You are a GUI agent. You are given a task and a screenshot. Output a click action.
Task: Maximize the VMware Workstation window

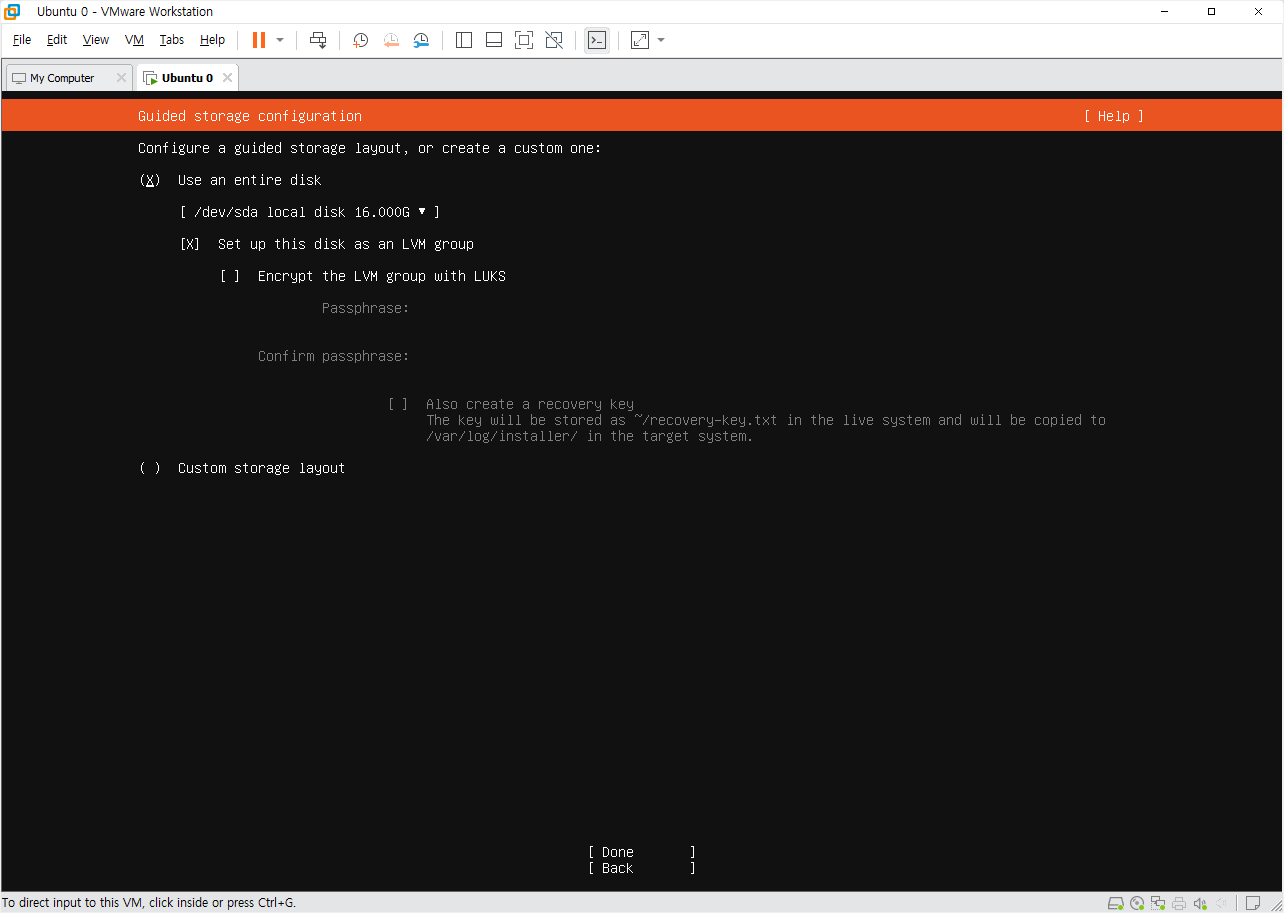tap(1212, 12)
